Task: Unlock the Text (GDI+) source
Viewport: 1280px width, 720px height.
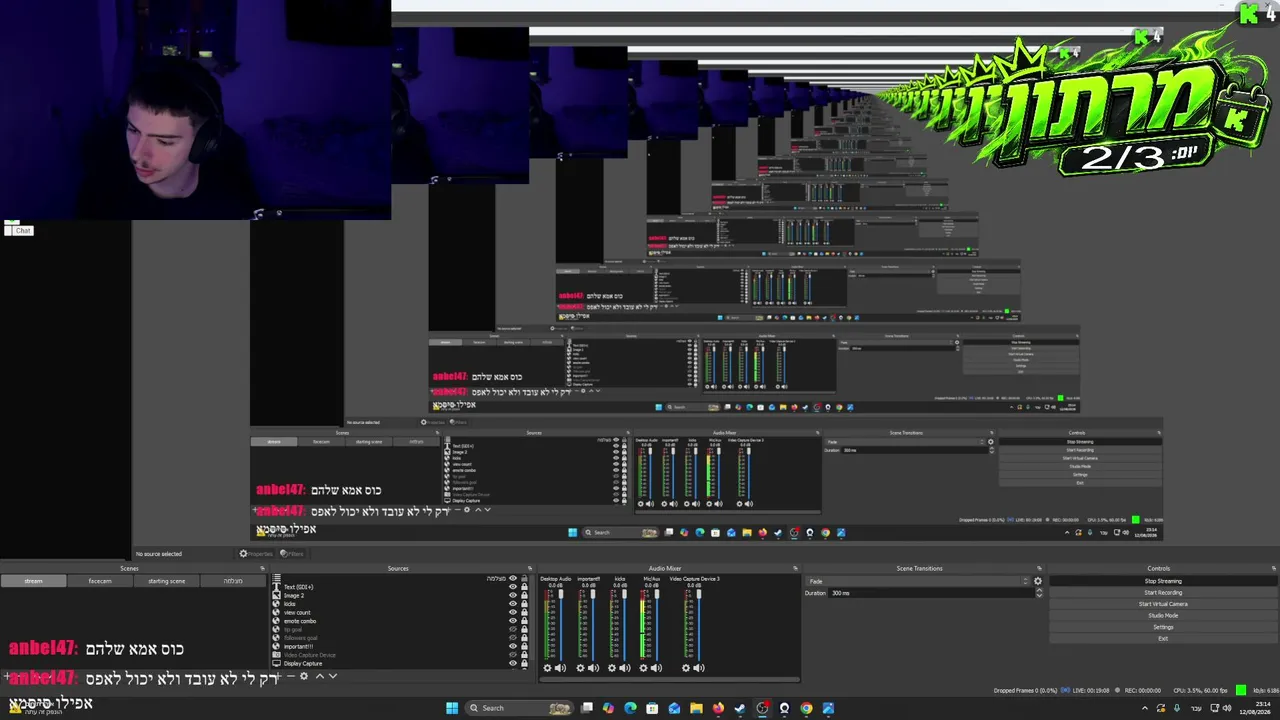Action: [524, 587]
